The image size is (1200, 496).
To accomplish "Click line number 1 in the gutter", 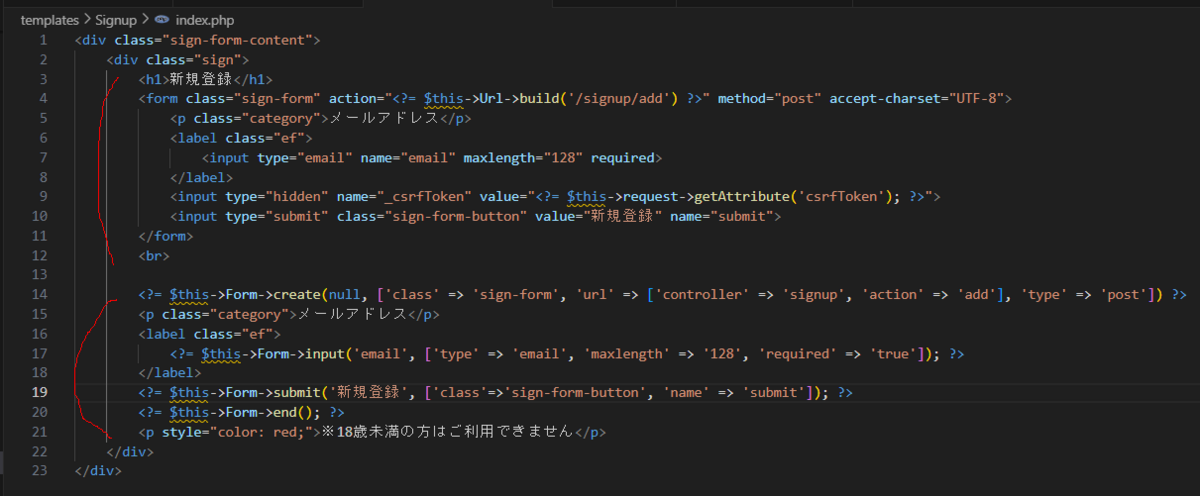I will pyautogui.click(x=43, y=40).
